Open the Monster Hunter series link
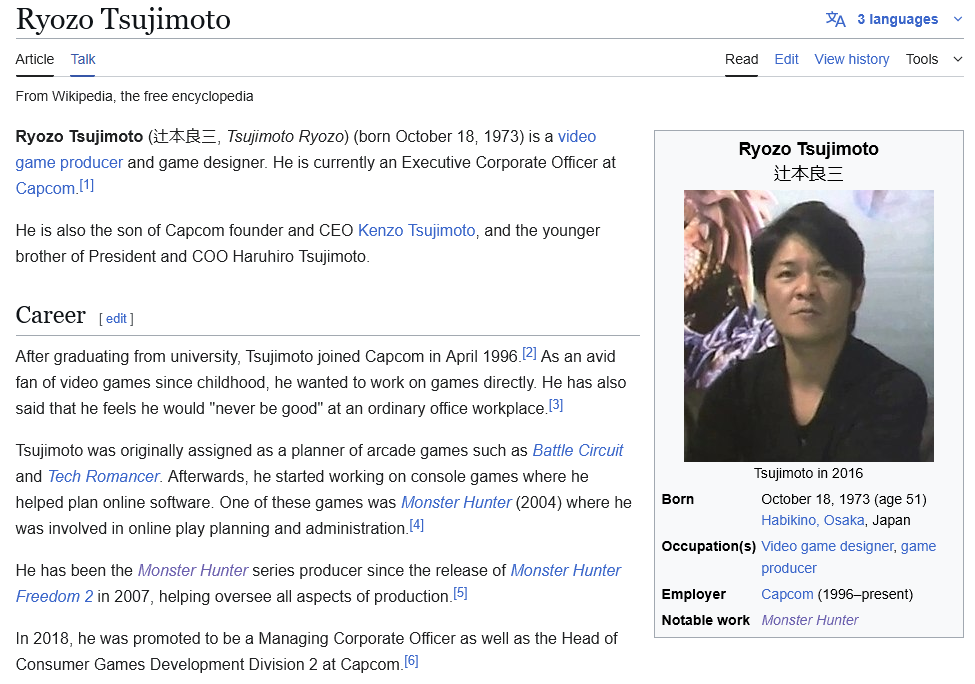 [193, 570]
